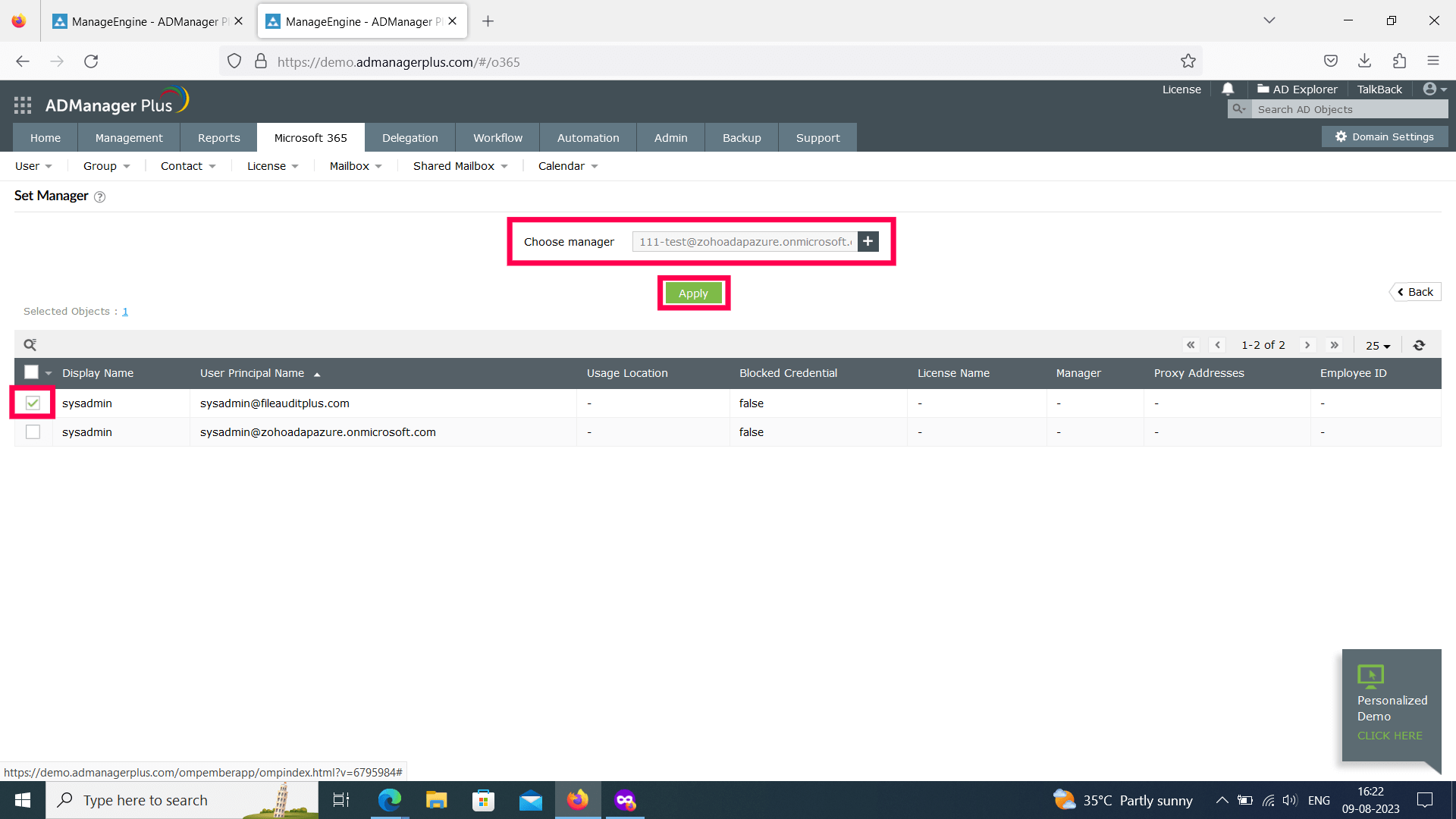1456x819 pixels.
Task: Go to last page of results
Action: pos(1335,345)
